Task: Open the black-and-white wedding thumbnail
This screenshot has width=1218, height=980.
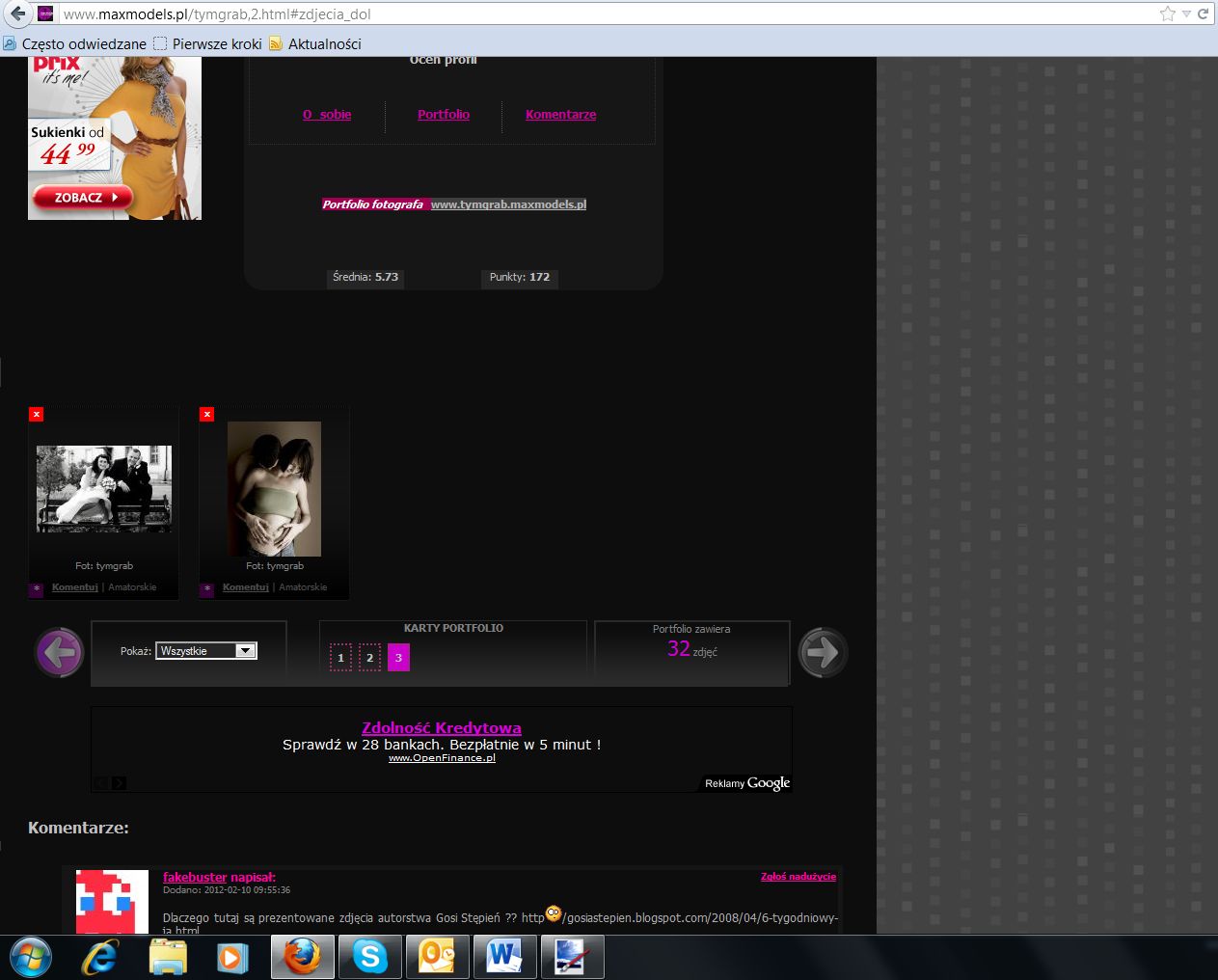Action: pyautogui.click(x=104, y=489)
